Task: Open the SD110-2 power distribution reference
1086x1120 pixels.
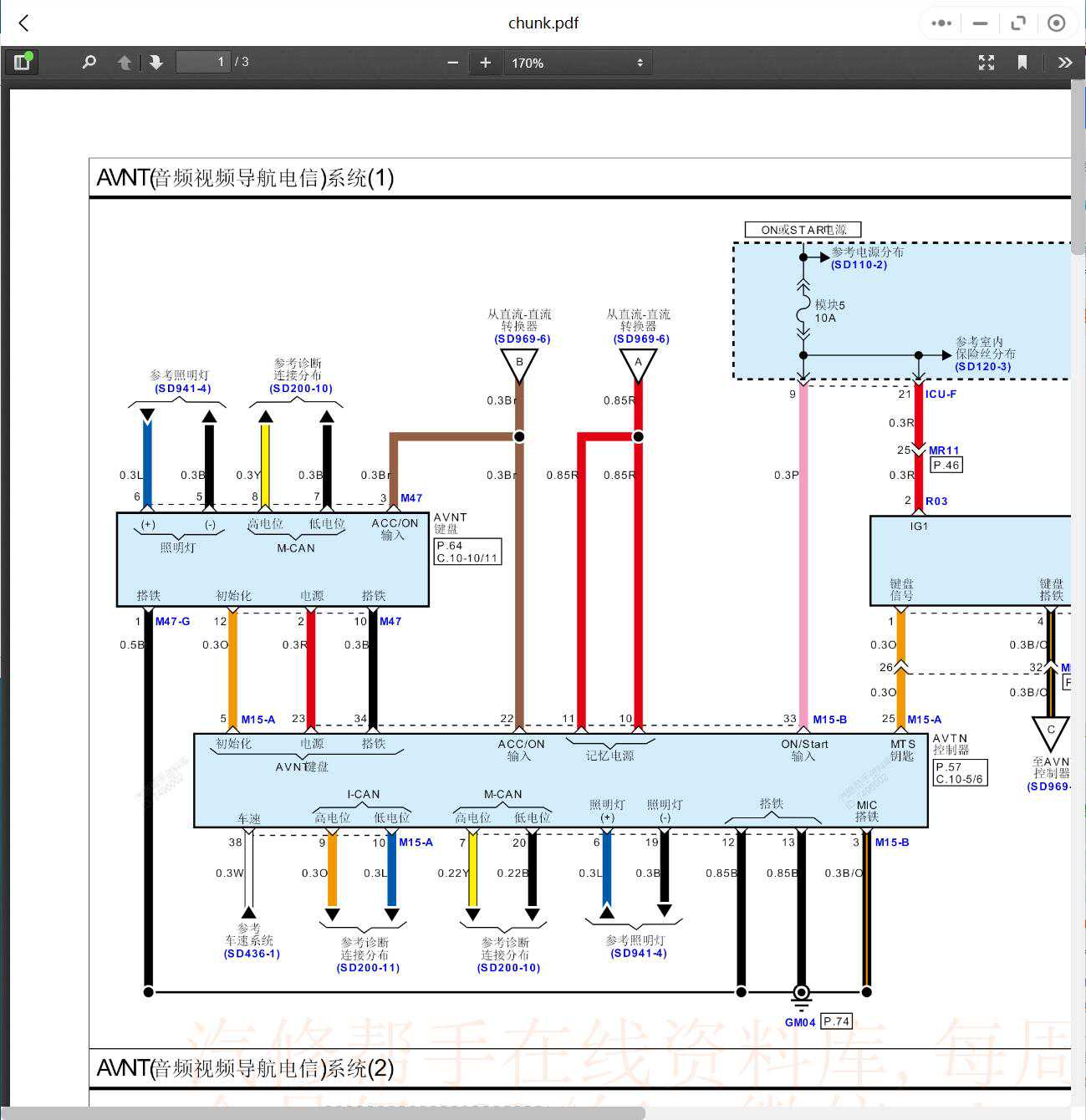Action: (859, 265)
